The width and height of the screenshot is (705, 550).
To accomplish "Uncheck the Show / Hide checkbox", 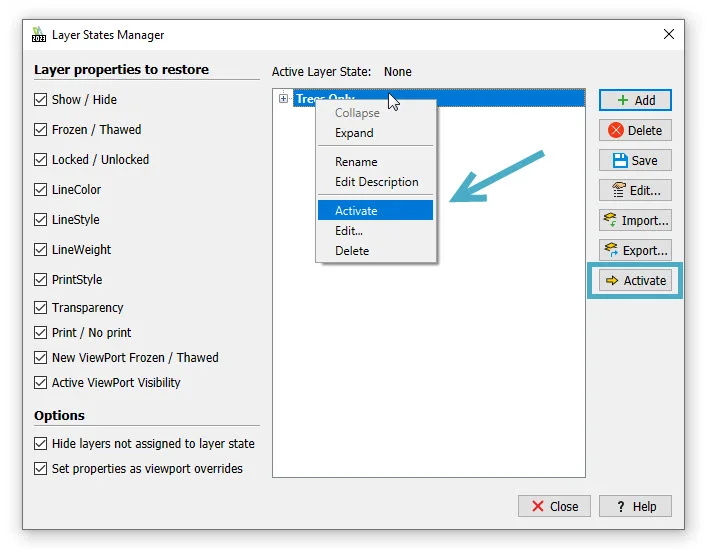I will [41, 100].
